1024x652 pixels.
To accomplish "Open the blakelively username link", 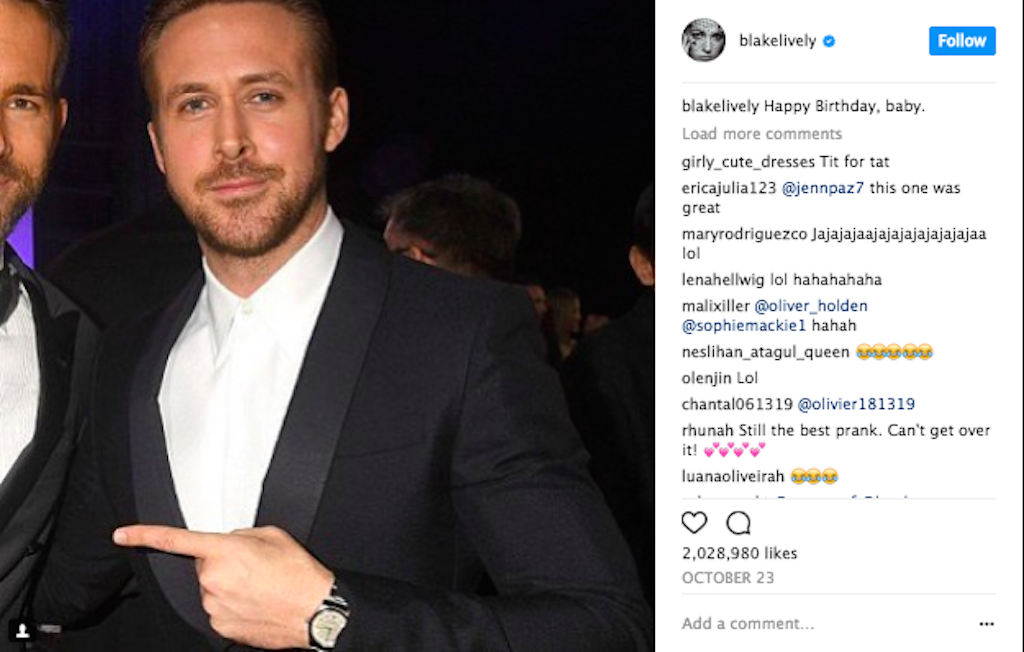I will [x=775, y=41].
